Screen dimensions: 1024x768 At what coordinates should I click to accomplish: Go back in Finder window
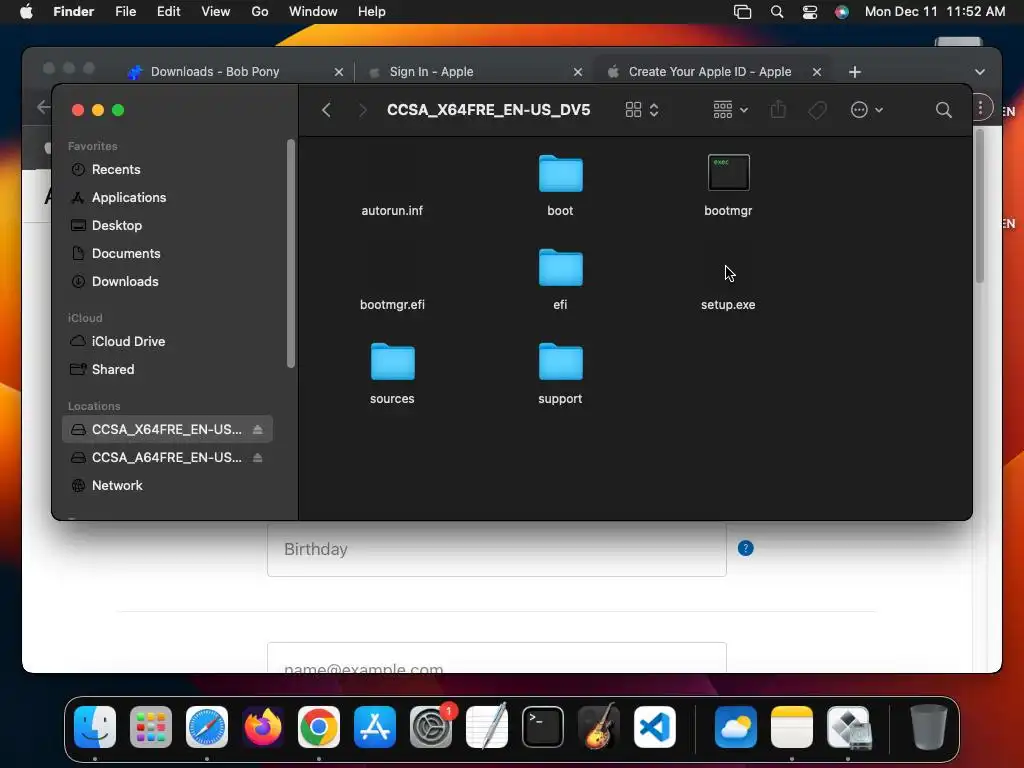coord(327,110)
